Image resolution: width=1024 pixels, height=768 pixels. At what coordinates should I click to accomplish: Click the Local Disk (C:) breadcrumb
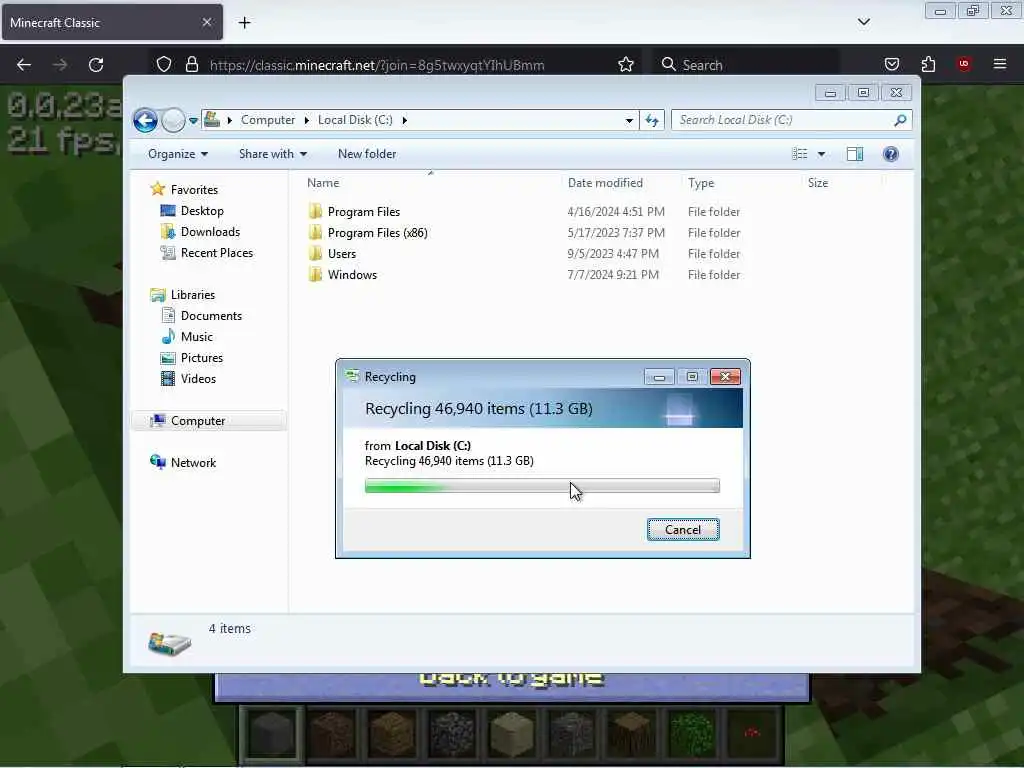tap(355, 120)
